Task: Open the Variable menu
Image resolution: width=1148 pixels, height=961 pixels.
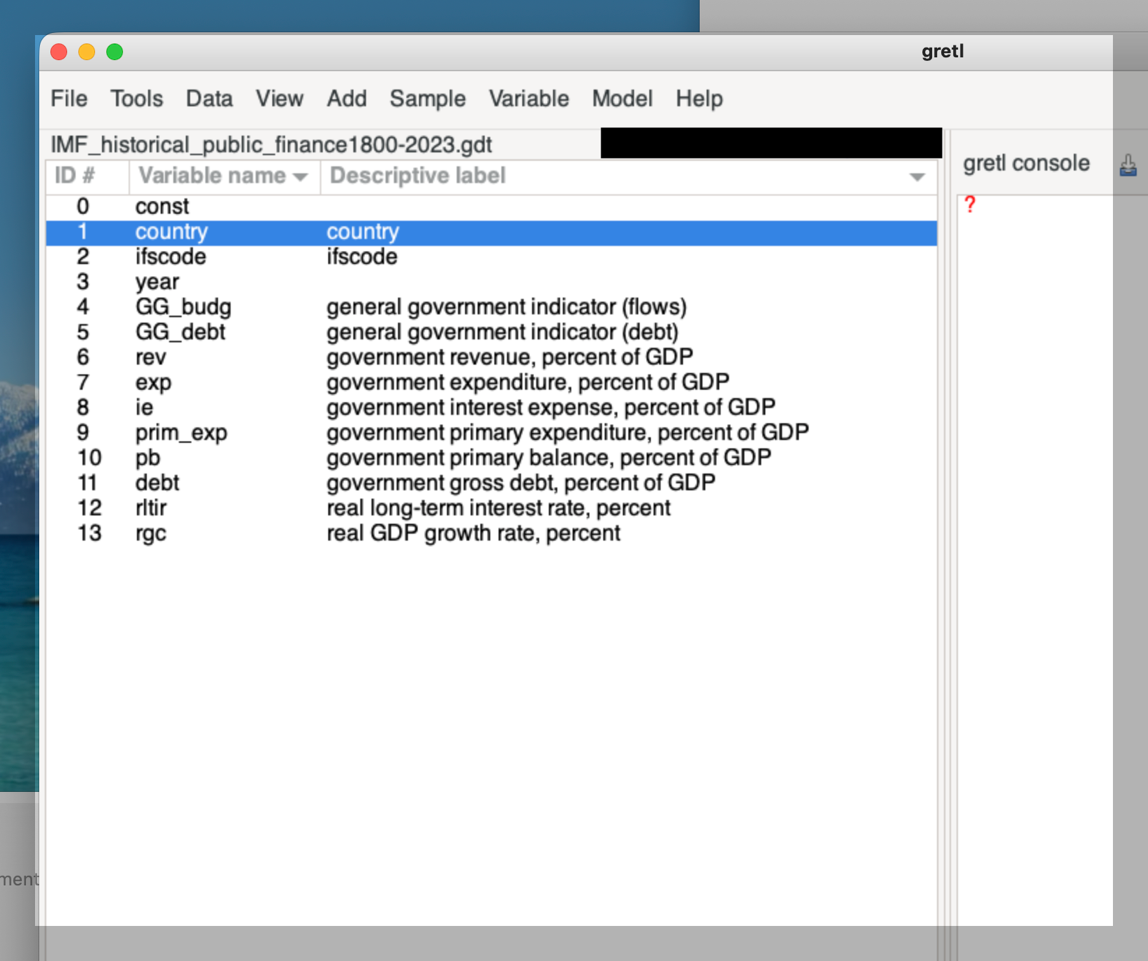Action: (529, 99)
